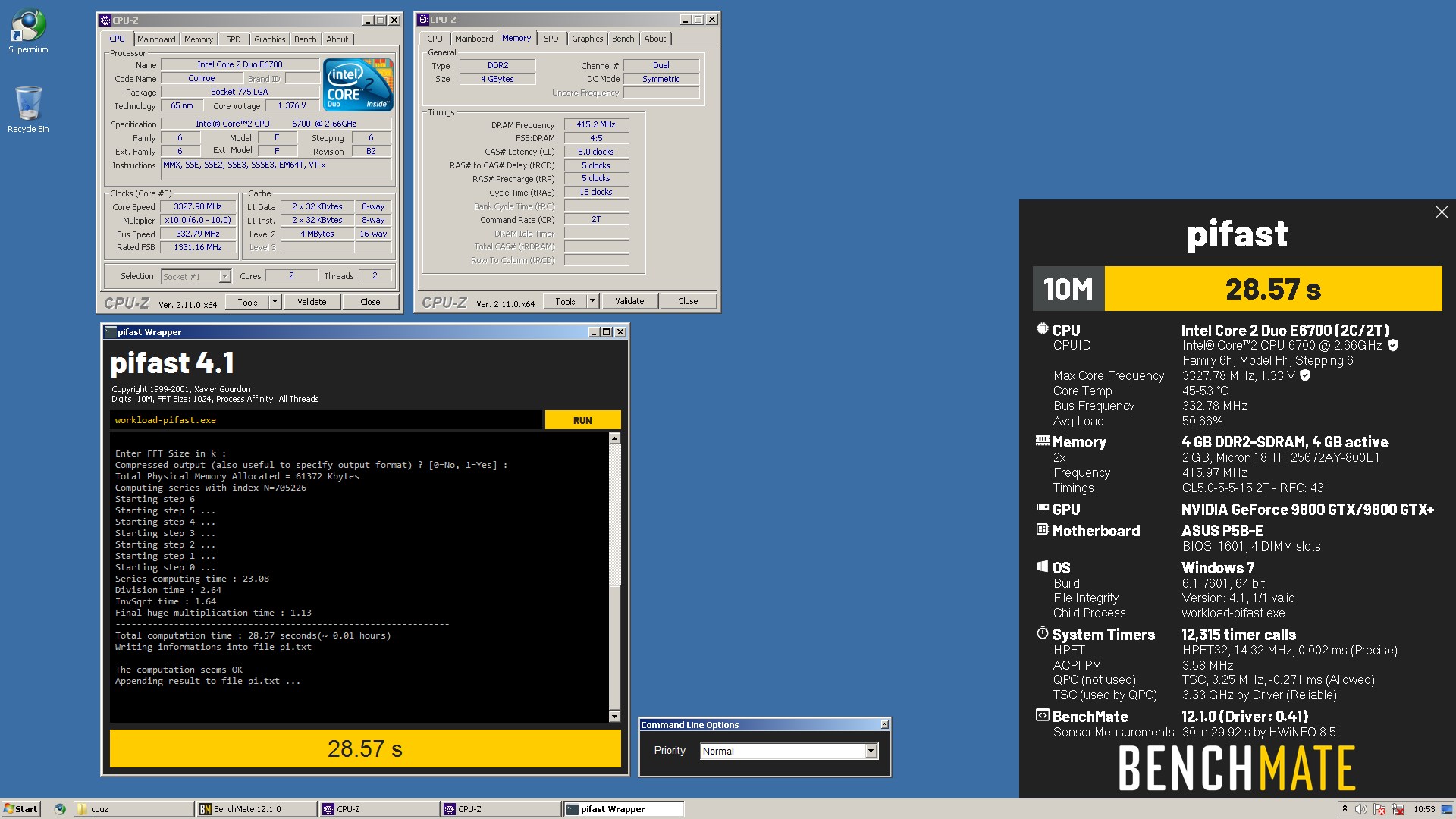Open About tab in left CPU-Z window
Image resolution: width=1456 pixels, height=819 pixels.
337,39
